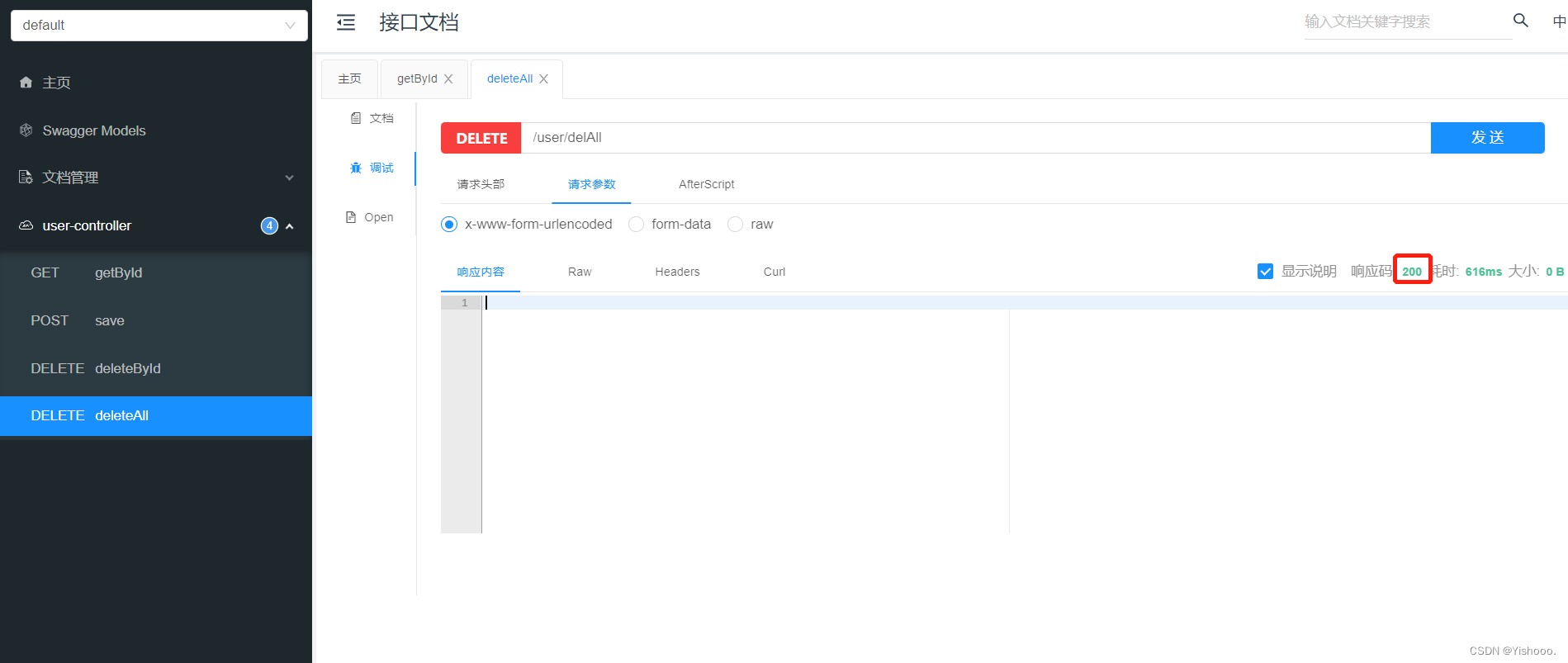This screenshot has height=663, width=1568.
Task: Click the 文档 page icon
Action: tap(356, 118)
